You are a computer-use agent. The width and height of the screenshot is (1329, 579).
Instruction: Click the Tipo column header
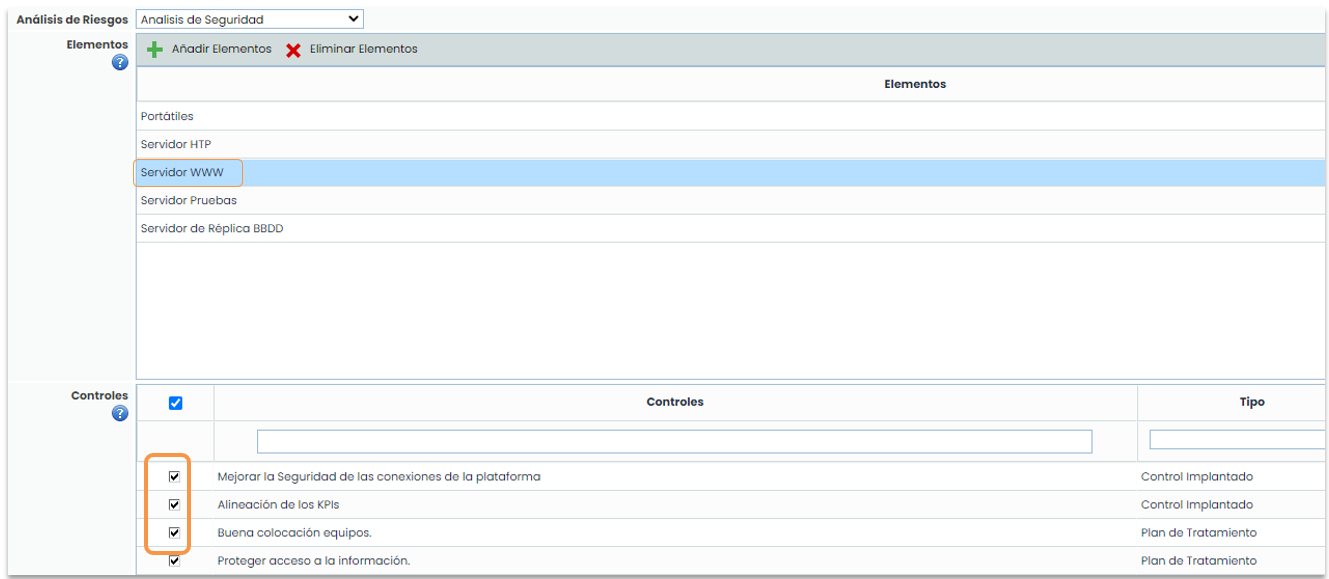pyautogui.click(x=1251, y=402)
